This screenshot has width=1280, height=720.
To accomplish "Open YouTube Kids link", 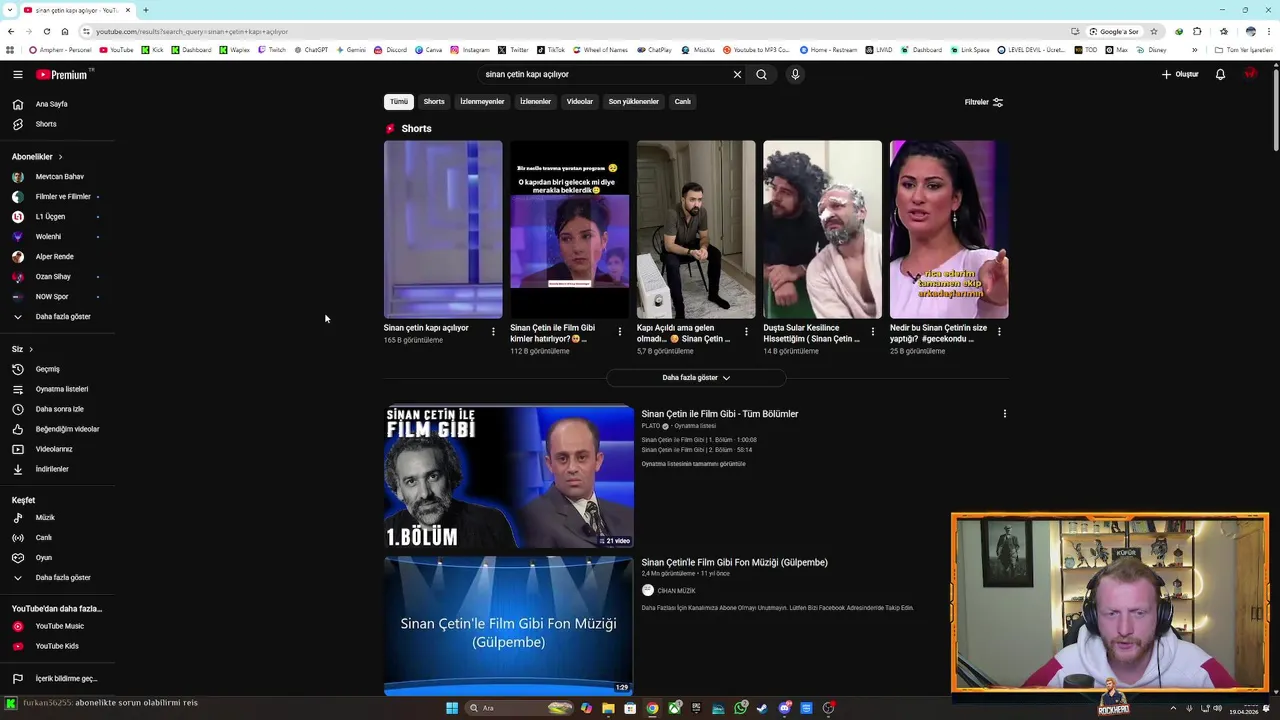I will [x=58, y=646].
